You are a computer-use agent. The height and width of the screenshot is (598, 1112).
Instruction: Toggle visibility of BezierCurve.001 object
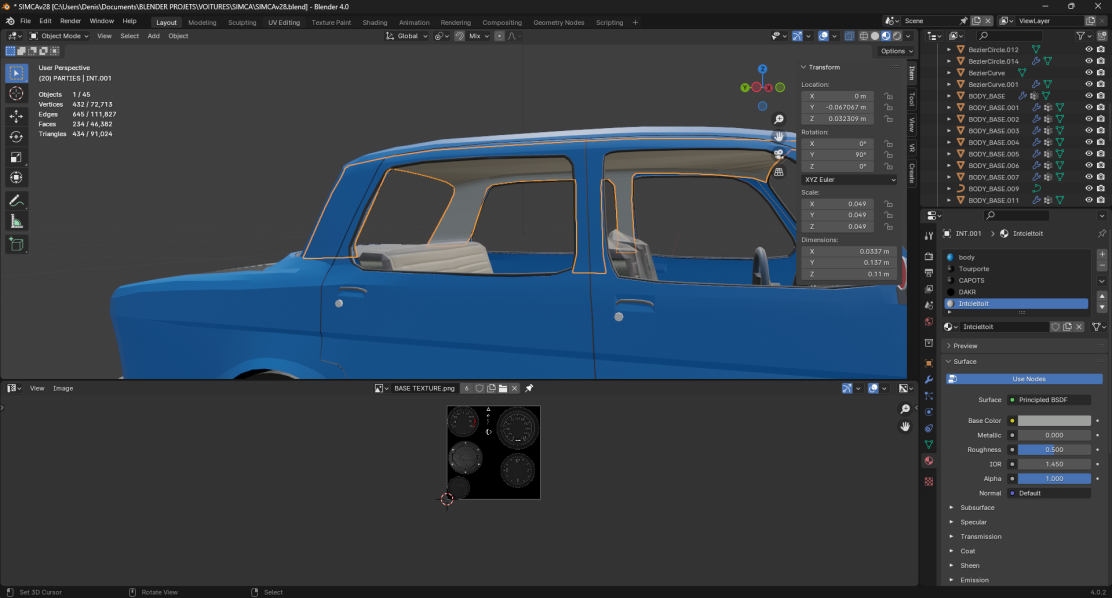tap(1089, 85)
